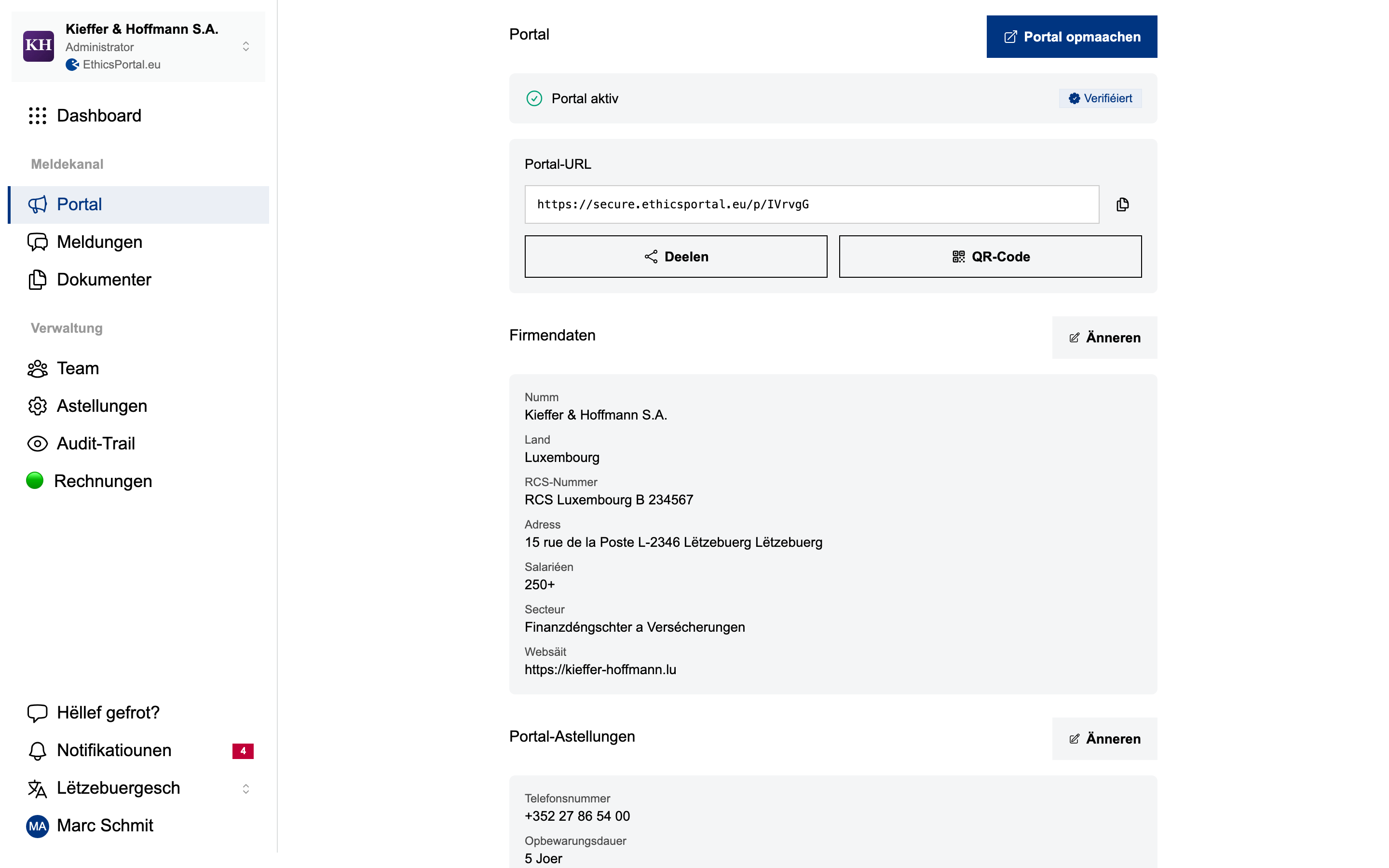Open Hëllef gefrot? help link
Image resolution: width=1389 pixels, height=868 pixels.
[x=138, y=713]
